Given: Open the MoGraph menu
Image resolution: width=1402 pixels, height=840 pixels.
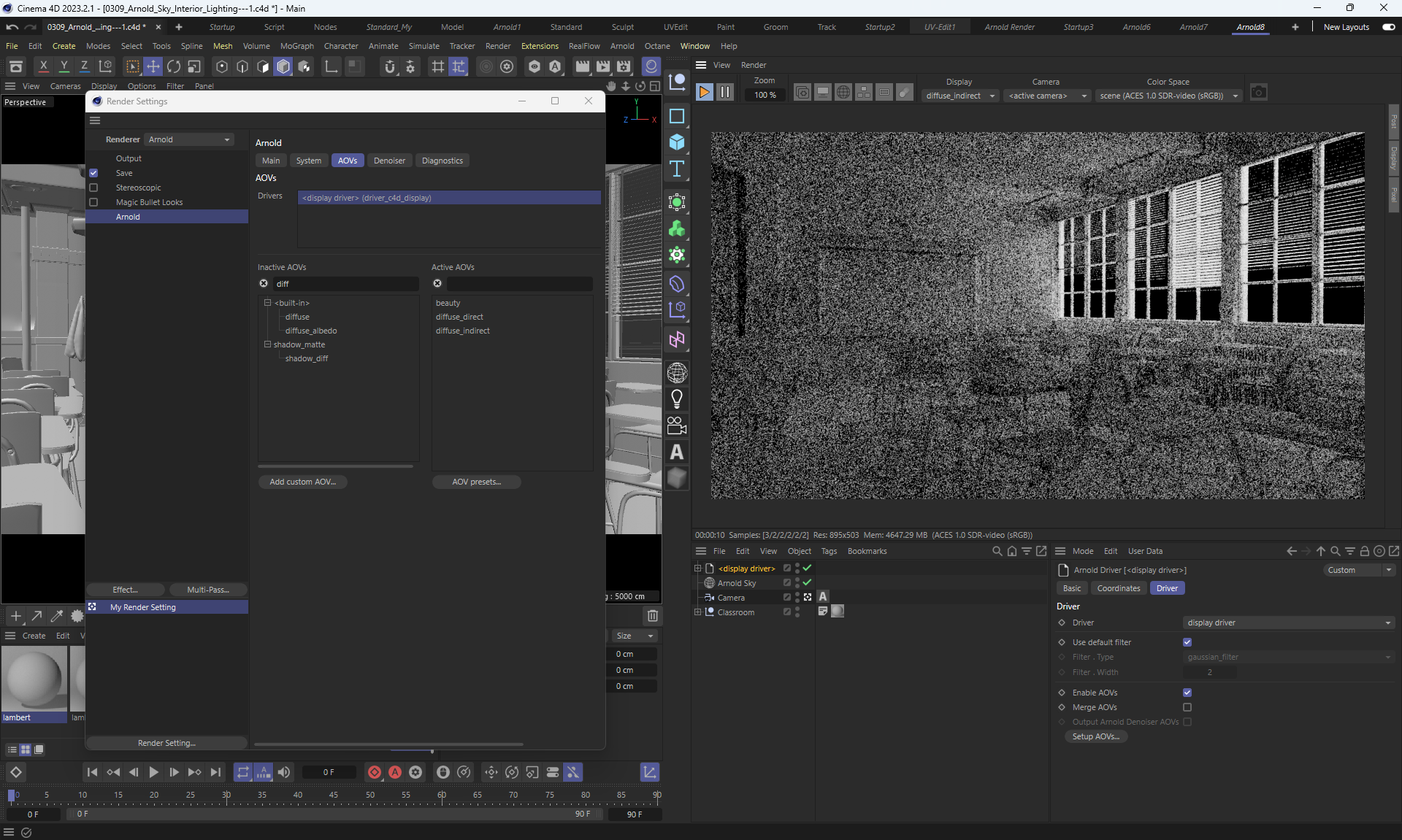Looking at the screenshot, I should pos(296,46).
